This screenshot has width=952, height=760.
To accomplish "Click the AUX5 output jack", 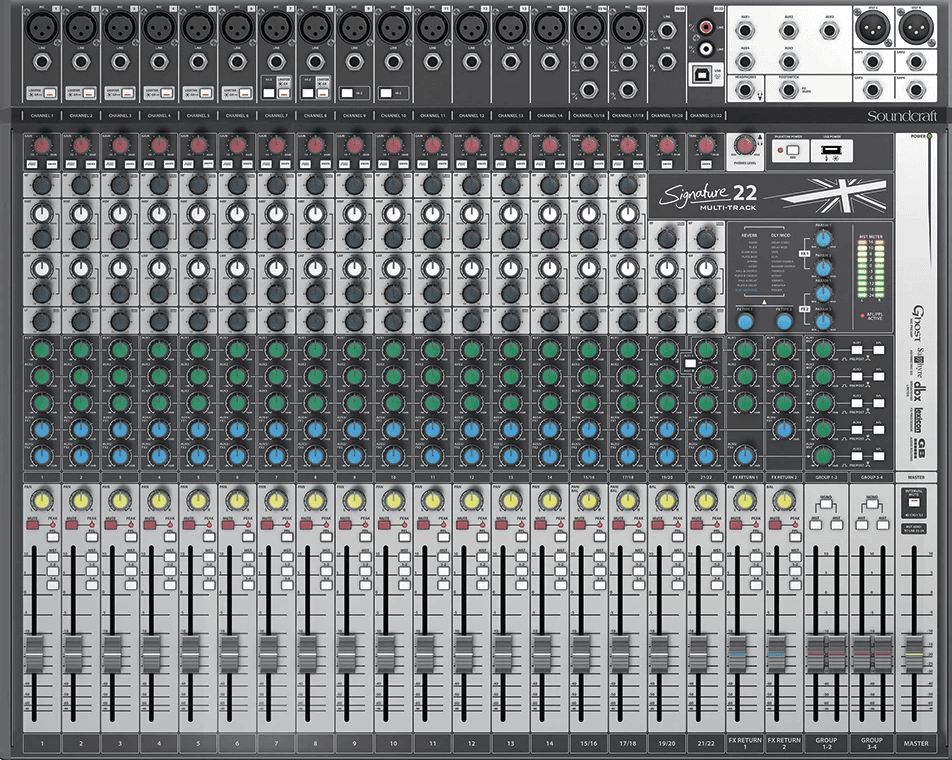I will click(788, 61).
